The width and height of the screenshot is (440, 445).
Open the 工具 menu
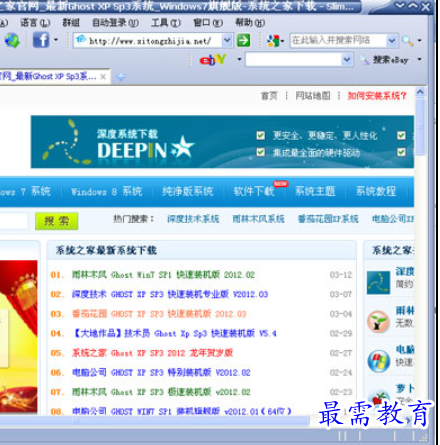point(166,23)
